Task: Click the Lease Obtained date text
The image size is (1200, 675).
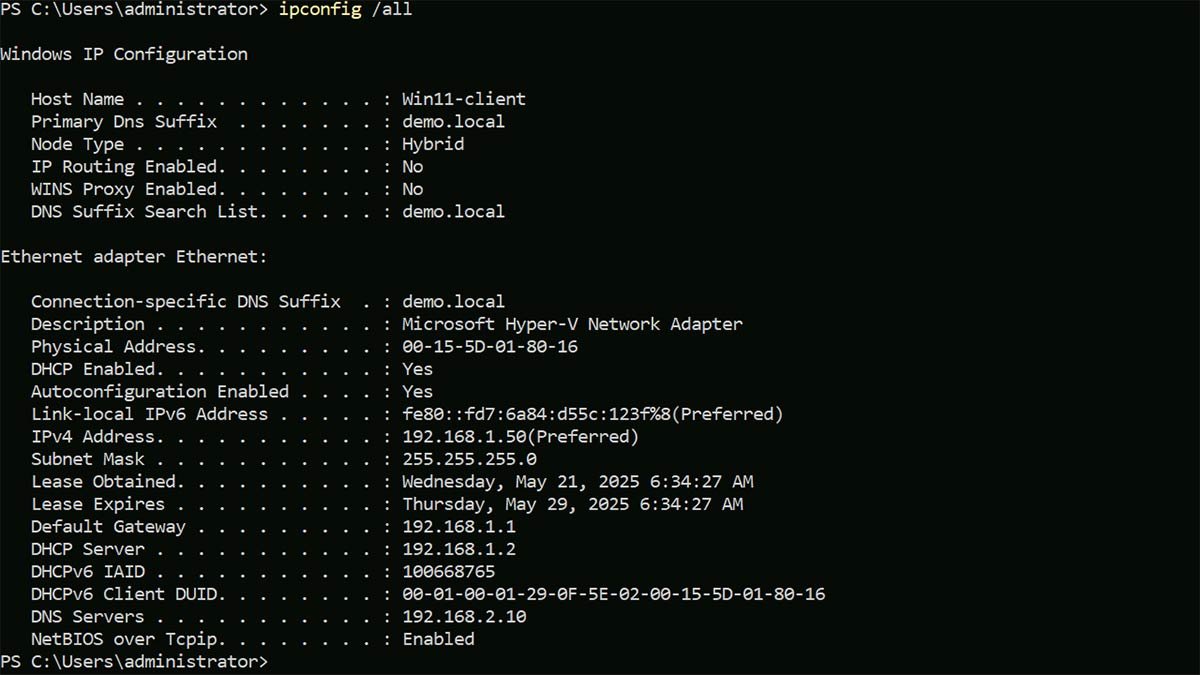Action: (577, 482)
